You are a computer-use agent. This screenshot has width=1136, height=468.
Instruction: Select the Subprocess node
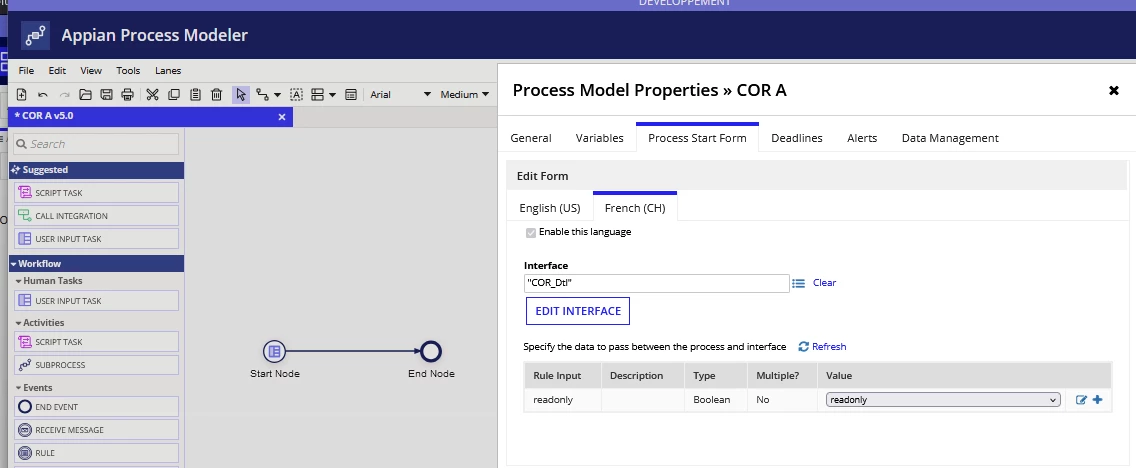click(x=96, y=365)
